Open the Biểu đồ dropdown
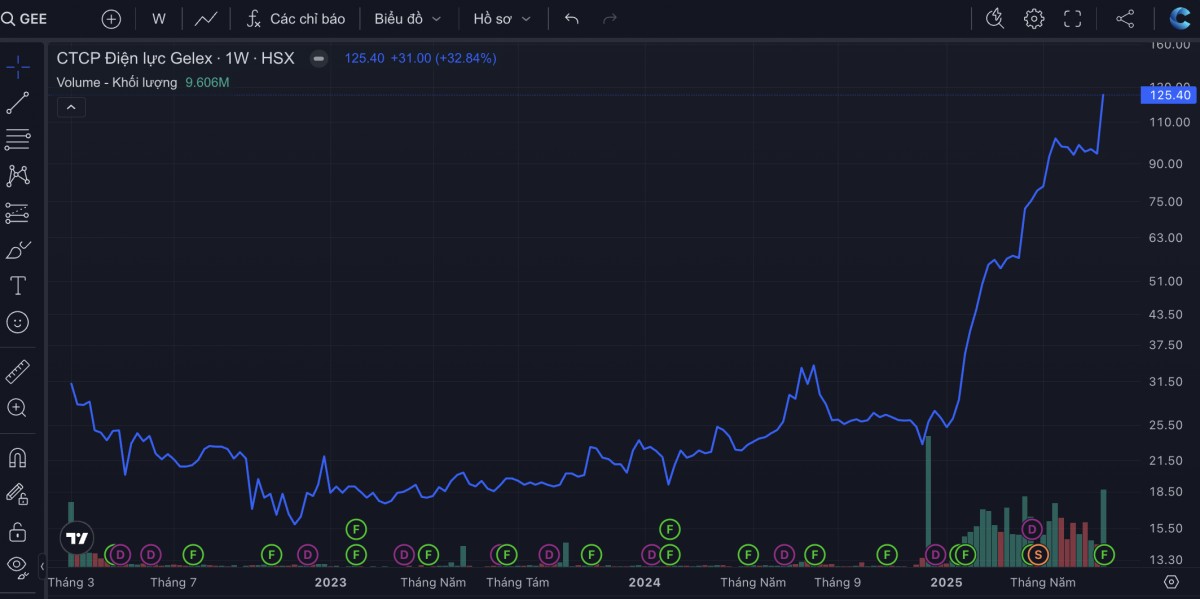Screen dimensions: 1200x599 407,19
